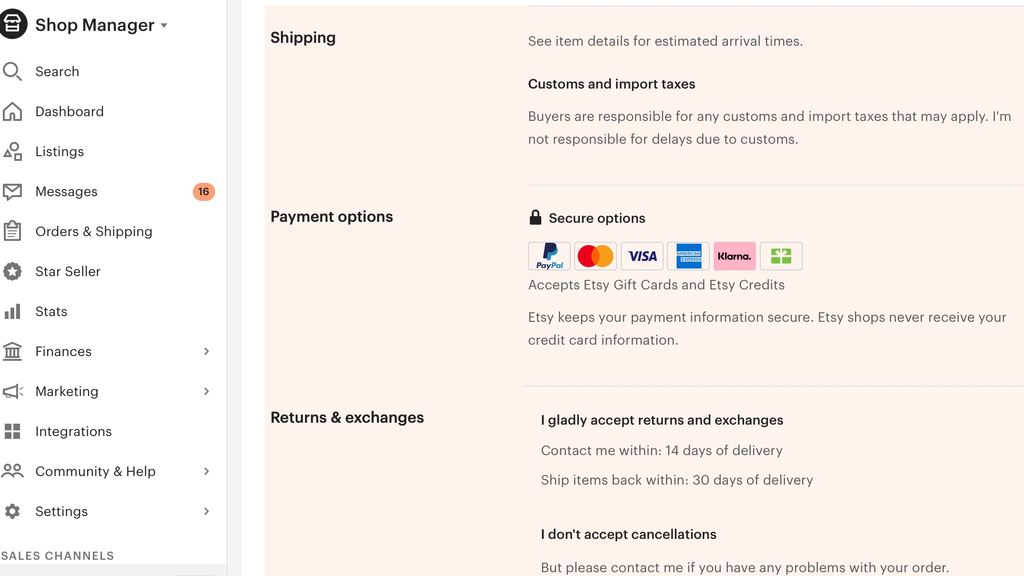1024x576 pixels.
Task: Select the PayPal payment badge
Action: point(548,256)
